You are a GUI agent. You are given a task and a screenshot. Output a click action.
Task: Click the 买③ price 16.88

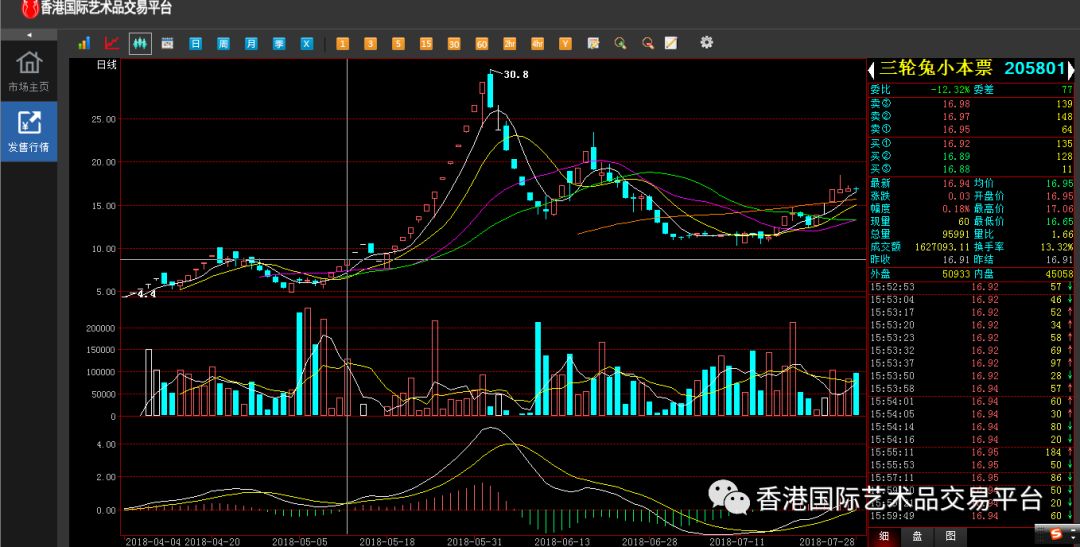(x=956, y=169)
